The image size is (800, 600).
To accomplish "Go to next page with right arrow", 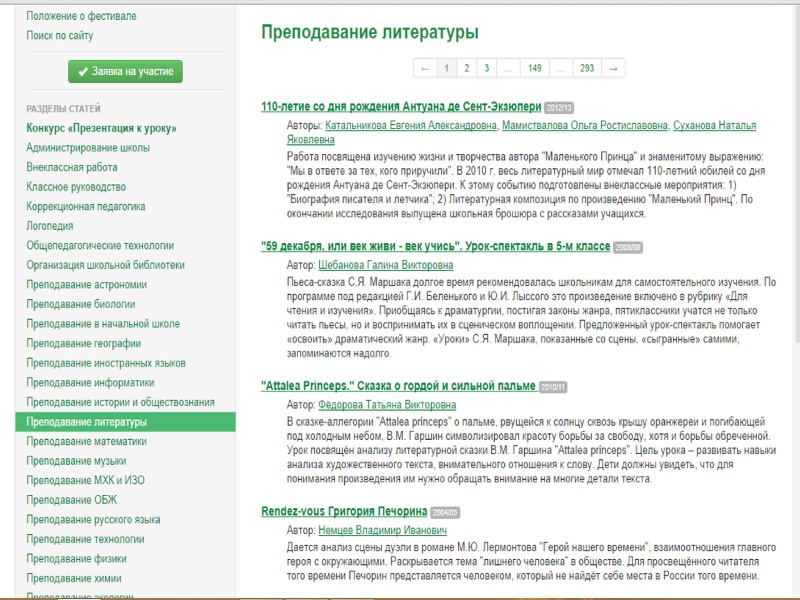I will [x=613, y=68].
